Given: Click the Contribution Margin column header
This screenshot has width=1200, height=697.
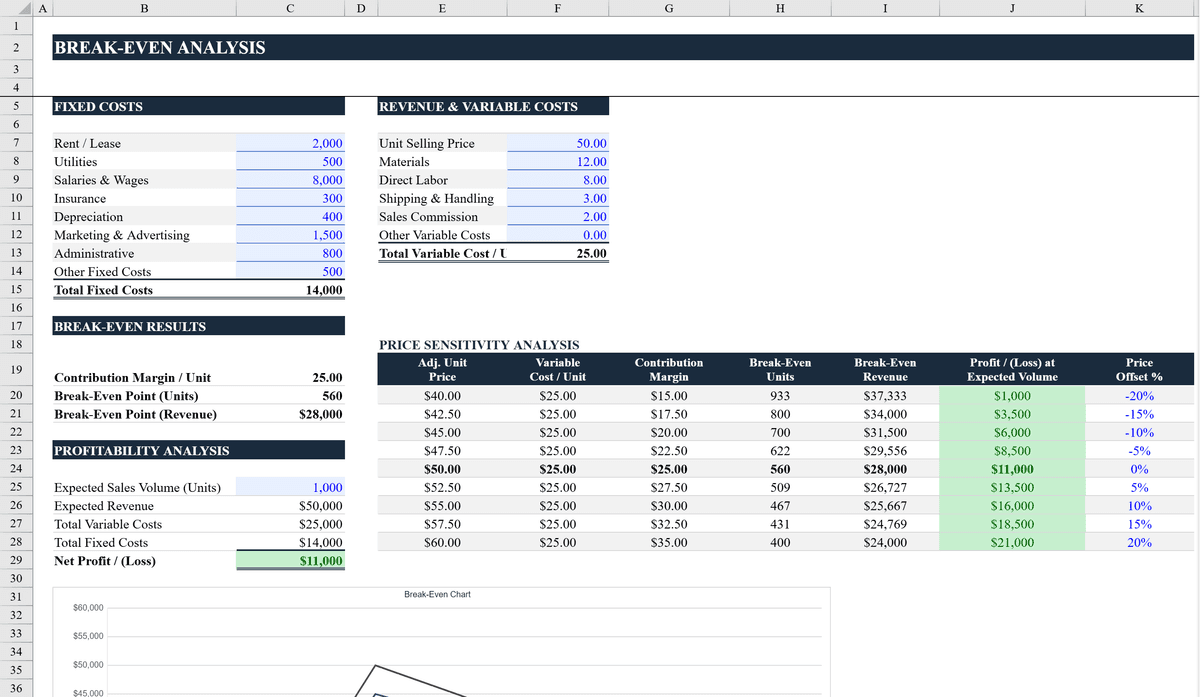Looking at the screenshot, I should (x=669, y=369).
